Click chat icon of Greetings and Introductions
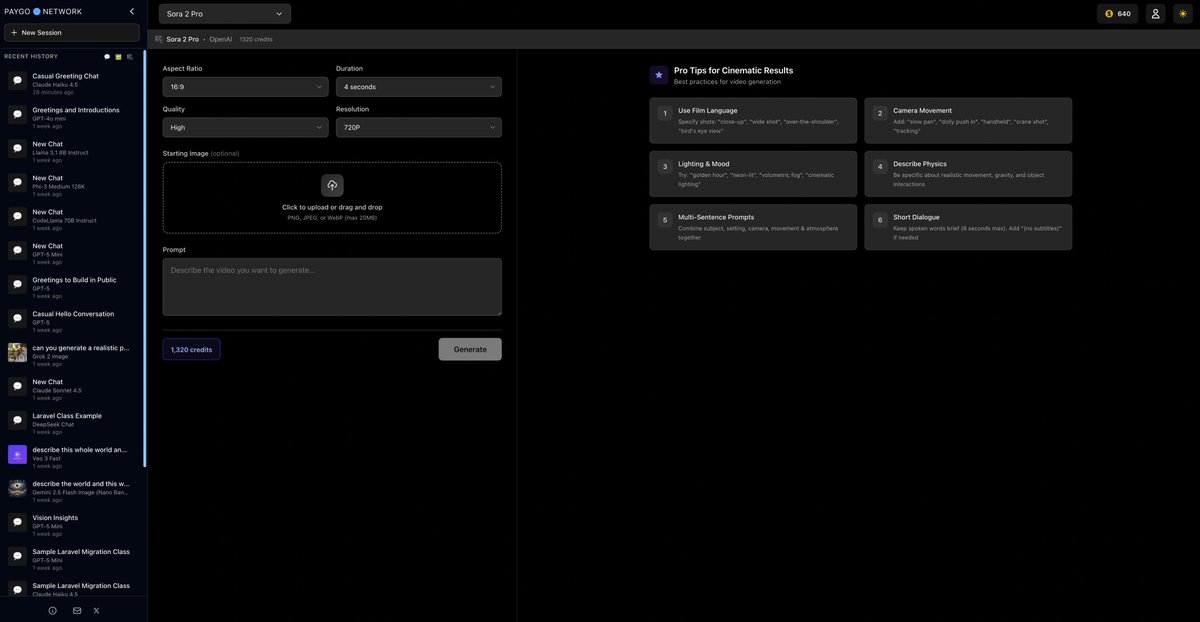 pyautogui.click(x=17, y=114)
